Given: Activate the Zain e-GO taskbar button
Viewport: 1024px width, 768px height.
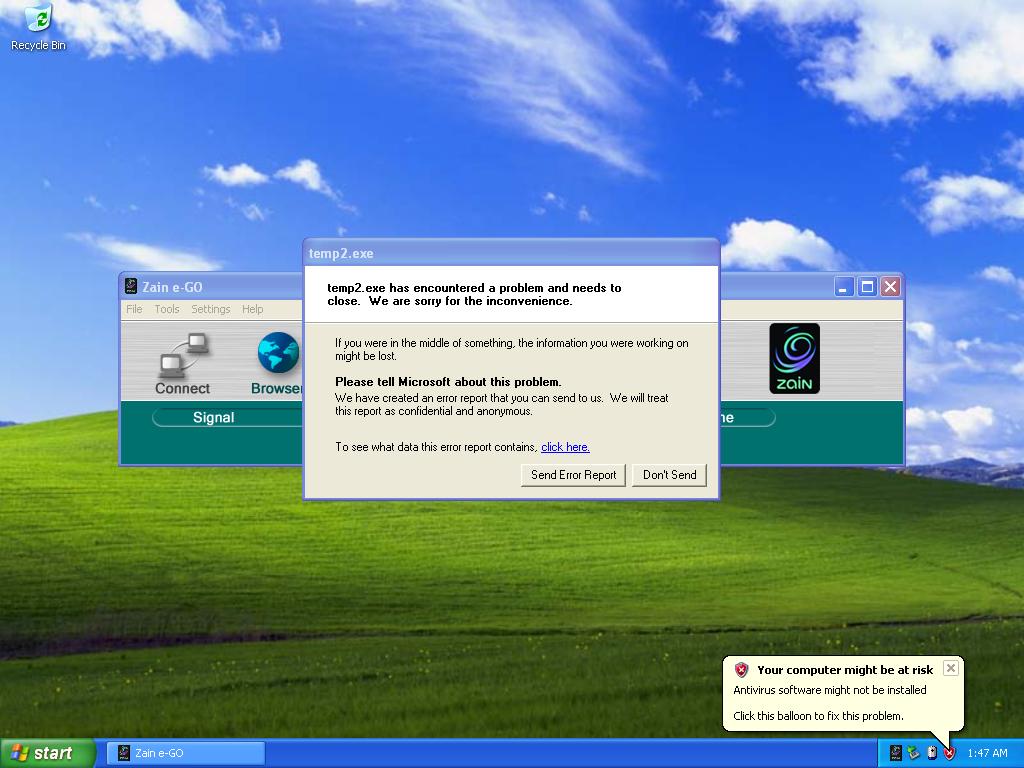Looking at the screenshot, I should (x=185, y=753).
